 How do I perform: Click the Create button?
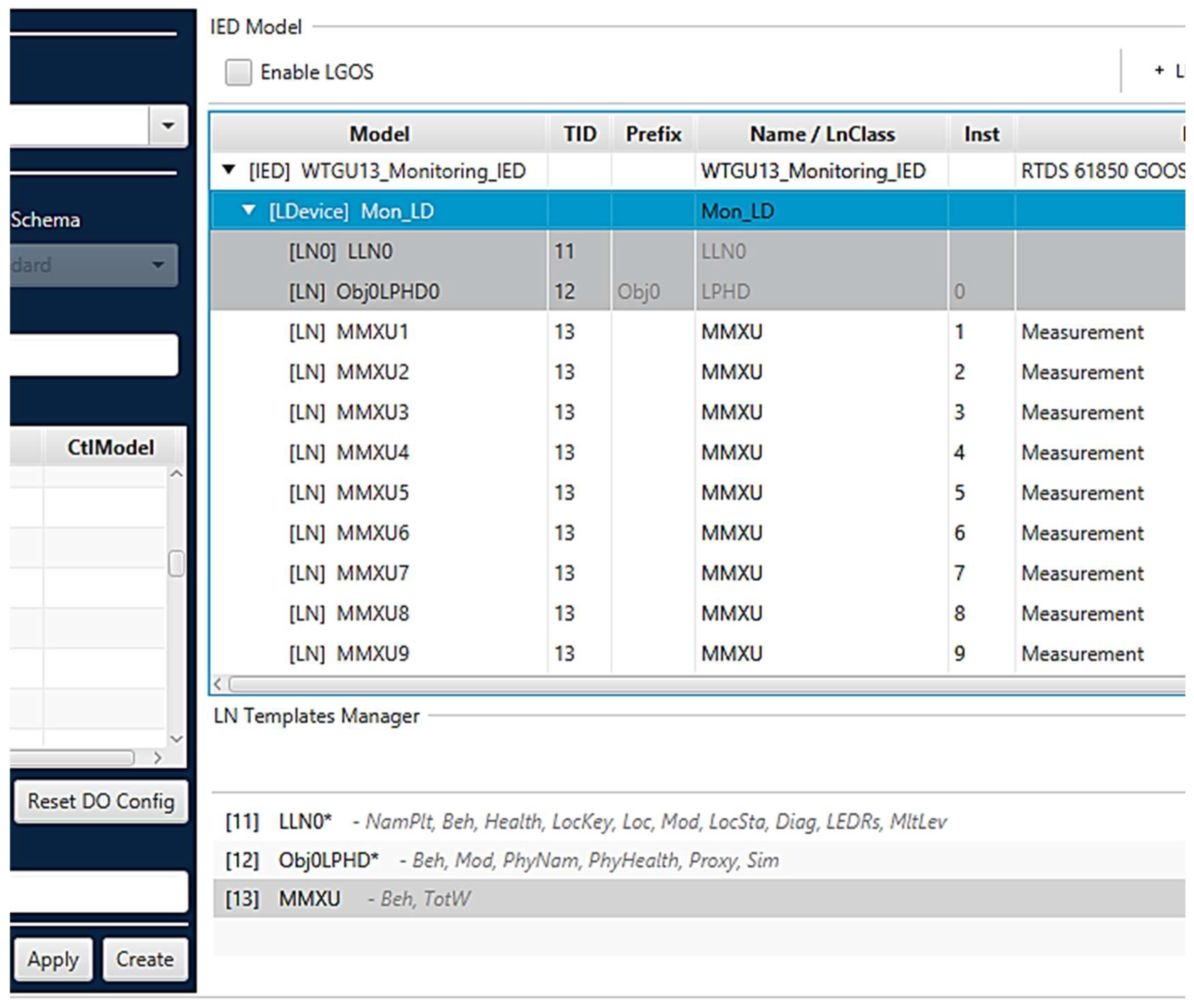145,959
